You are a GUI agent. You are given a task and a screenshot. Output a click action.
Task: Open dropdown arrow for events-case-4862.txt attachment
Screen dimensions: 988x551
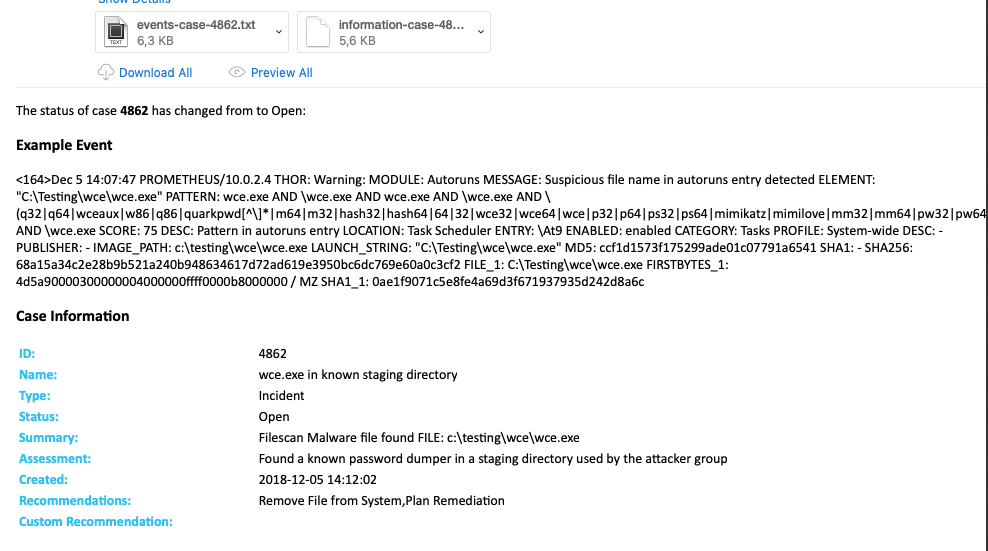(x=277, y=33)
